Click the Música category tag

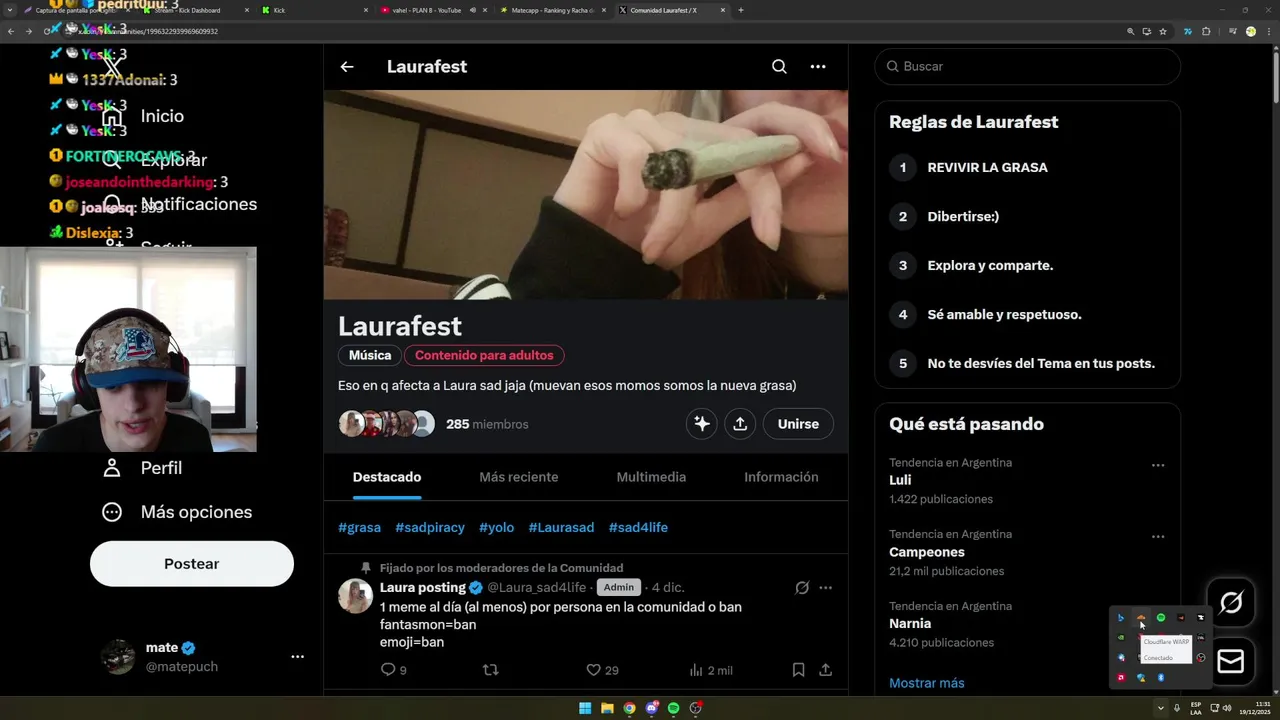tap(370, 355)
